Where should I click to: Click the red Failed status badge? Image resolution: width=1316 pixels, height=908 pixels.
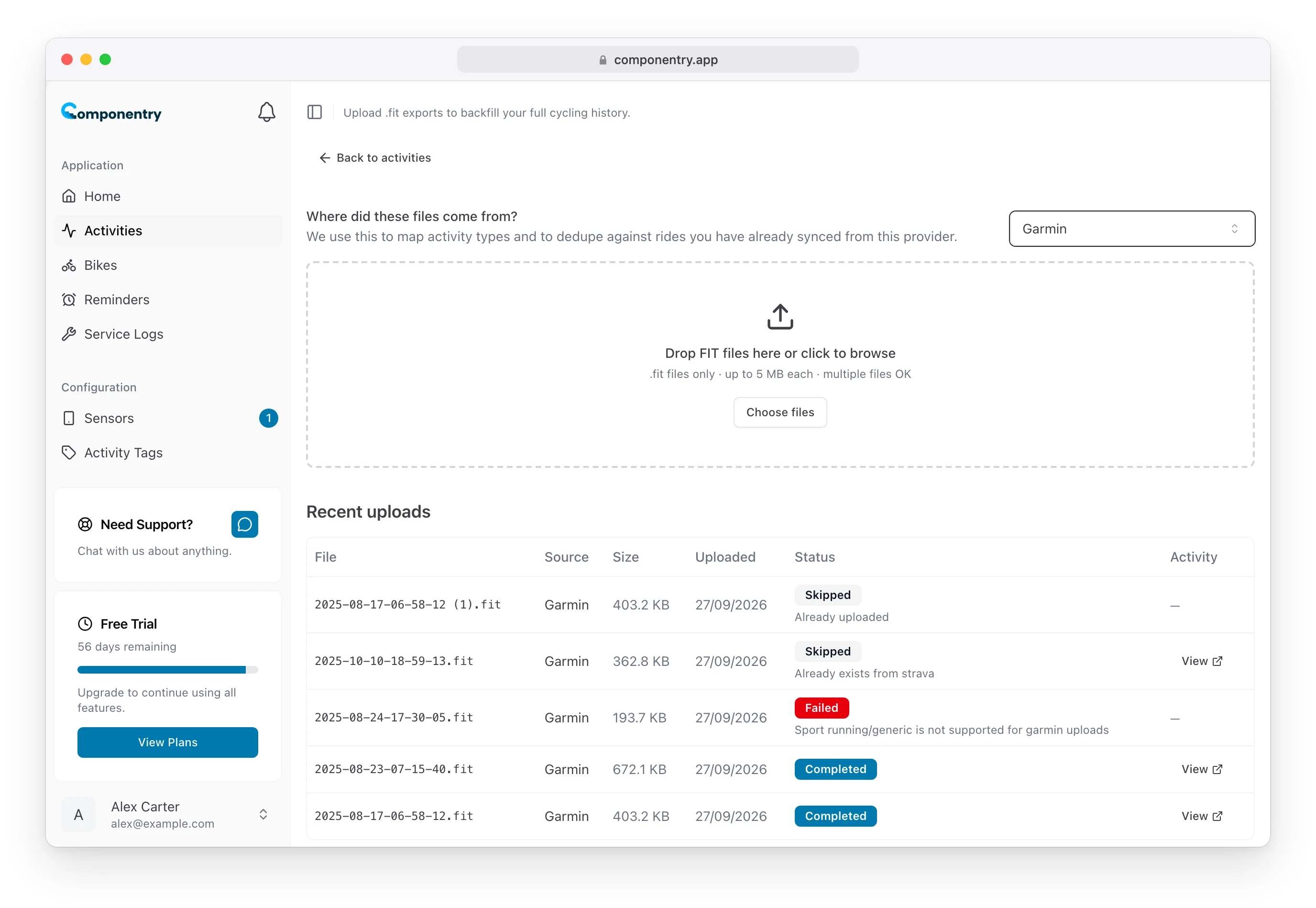pyautogui.click(x=821, y=708)
